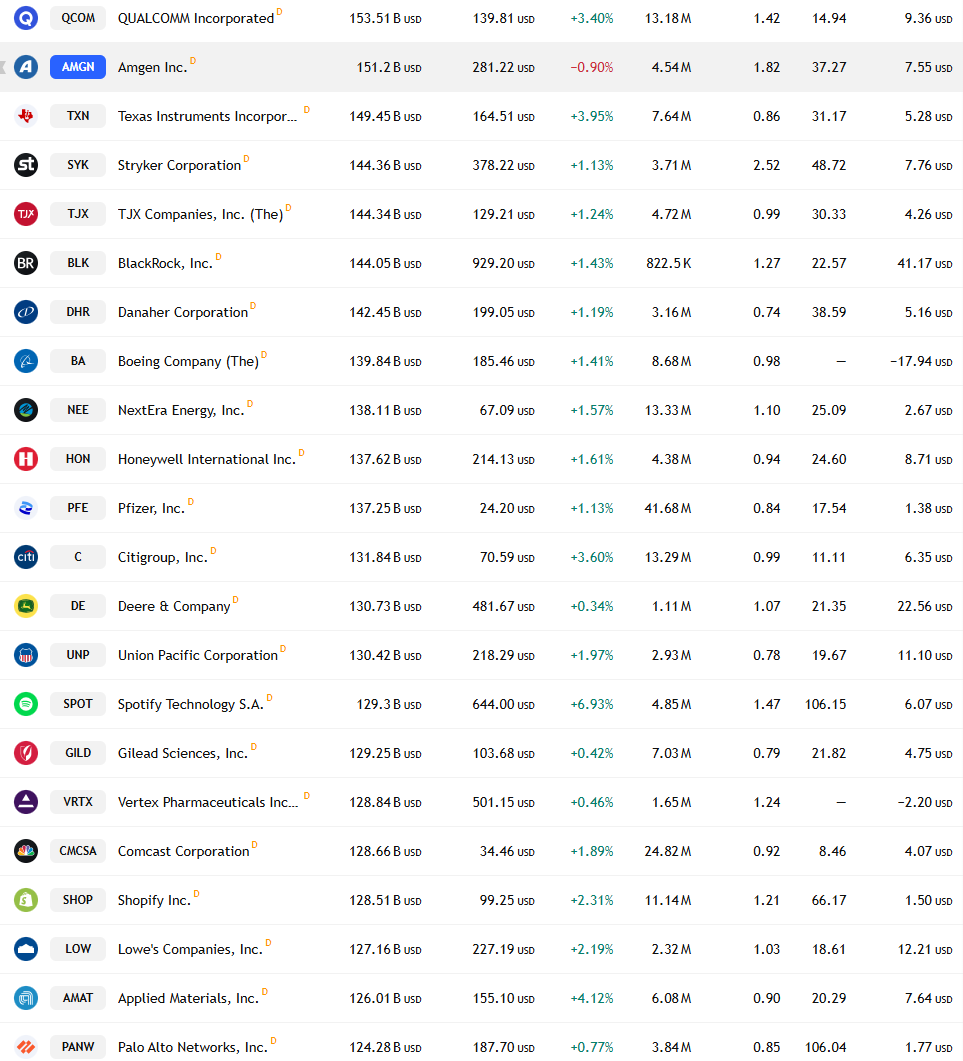Click the Texas Instruments logo icon
963x1061 pixels.
pyautogui.click(x=26, y=116)
